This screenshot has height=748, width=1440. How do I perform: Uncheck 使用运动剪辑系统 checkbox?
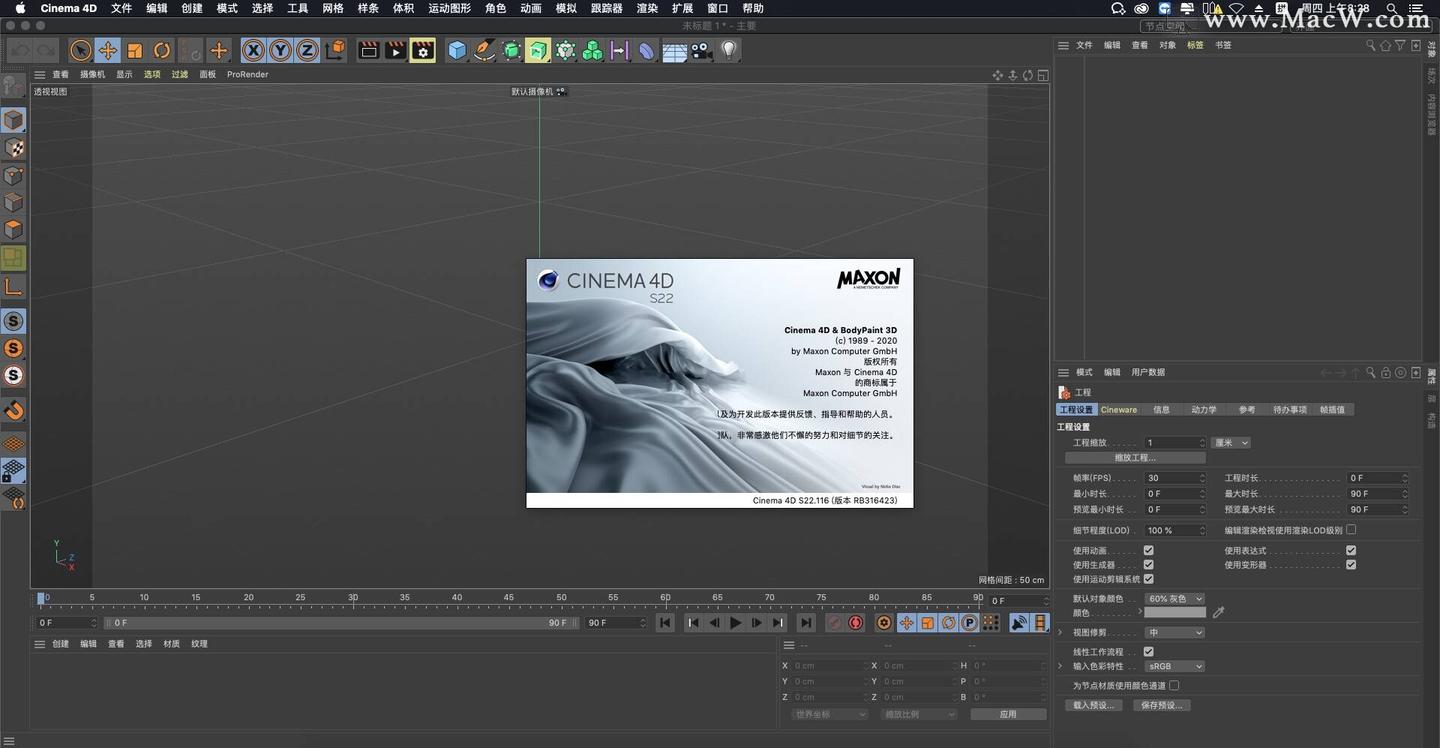[1148, 579]
